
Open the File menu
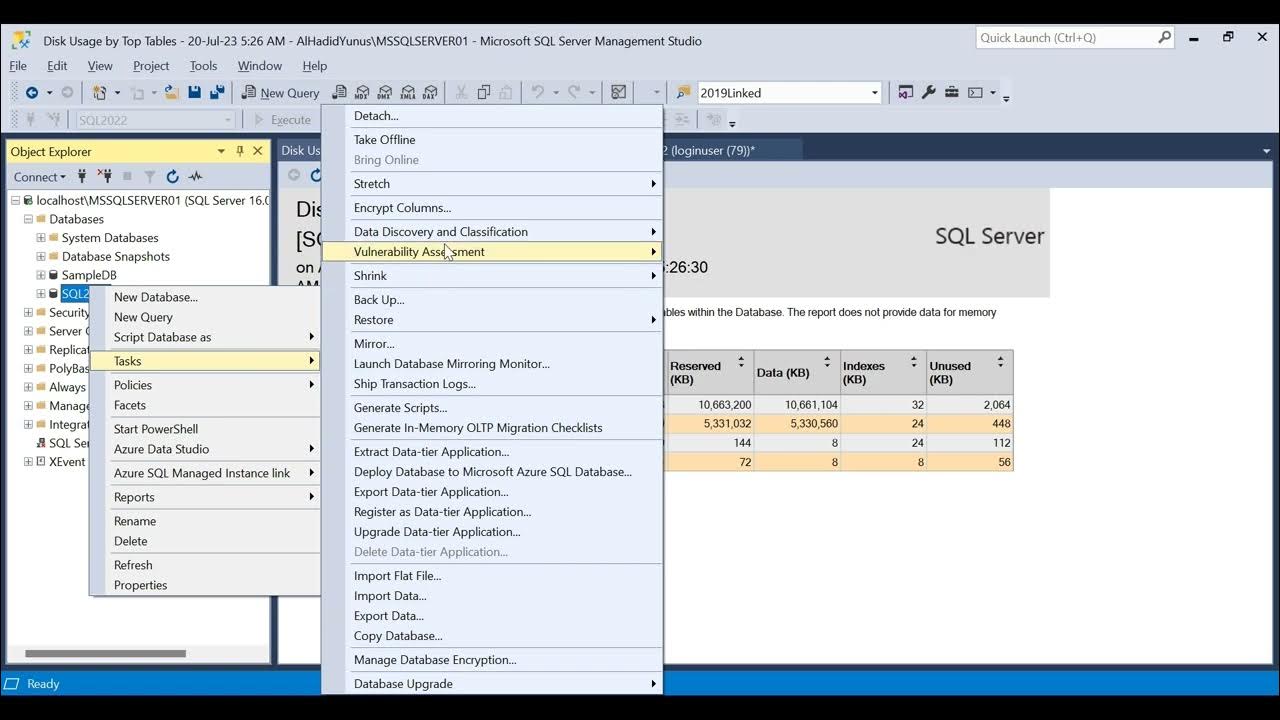click(x=18, y=66)
